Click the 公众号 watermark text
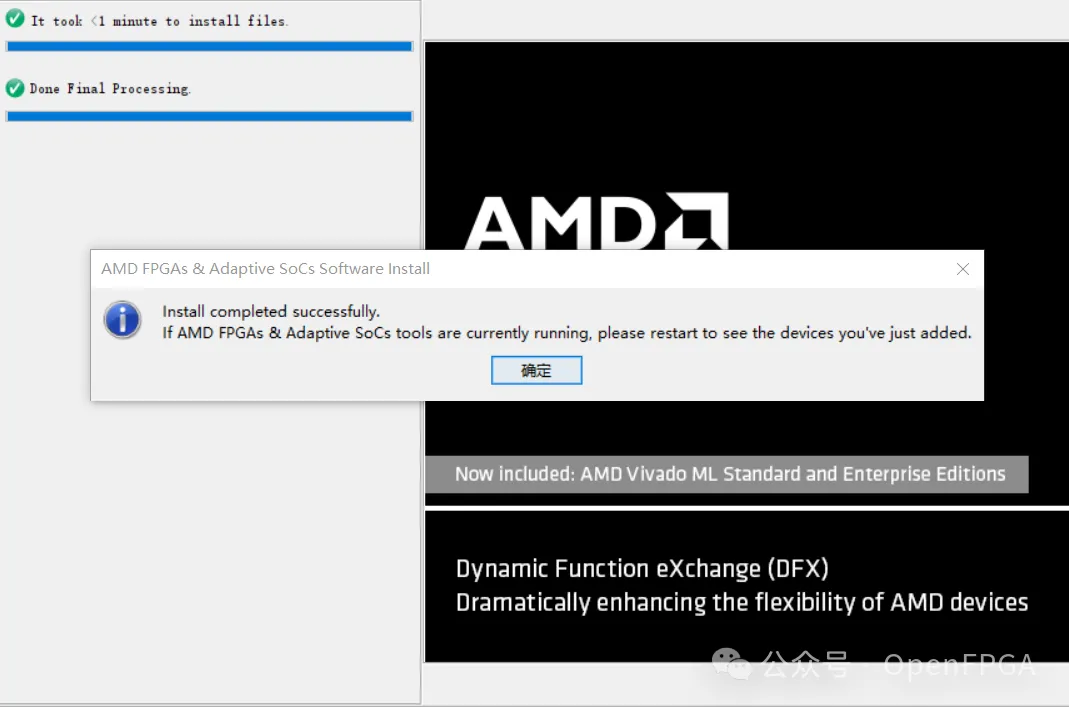The width and height of the screenshot is (1069, 707). pos(806,664)
